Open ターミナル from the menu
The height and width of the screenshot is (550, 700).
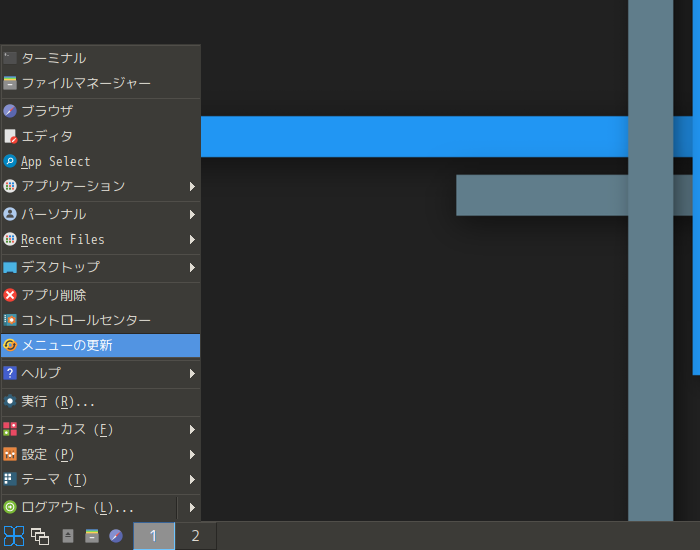coord(100,58)
